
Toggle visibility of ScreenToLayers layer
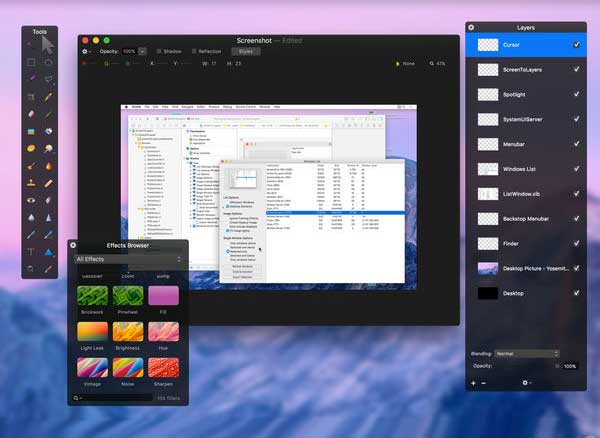click(x=576, y=69)
